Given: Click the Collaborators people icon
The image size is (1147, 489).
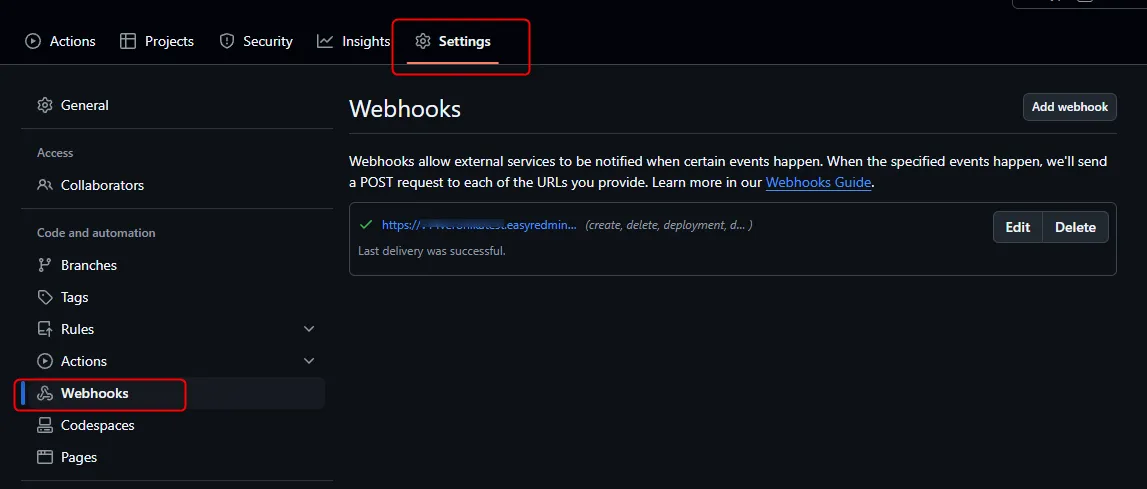Looking at the screenshot, I should [44, 185].
